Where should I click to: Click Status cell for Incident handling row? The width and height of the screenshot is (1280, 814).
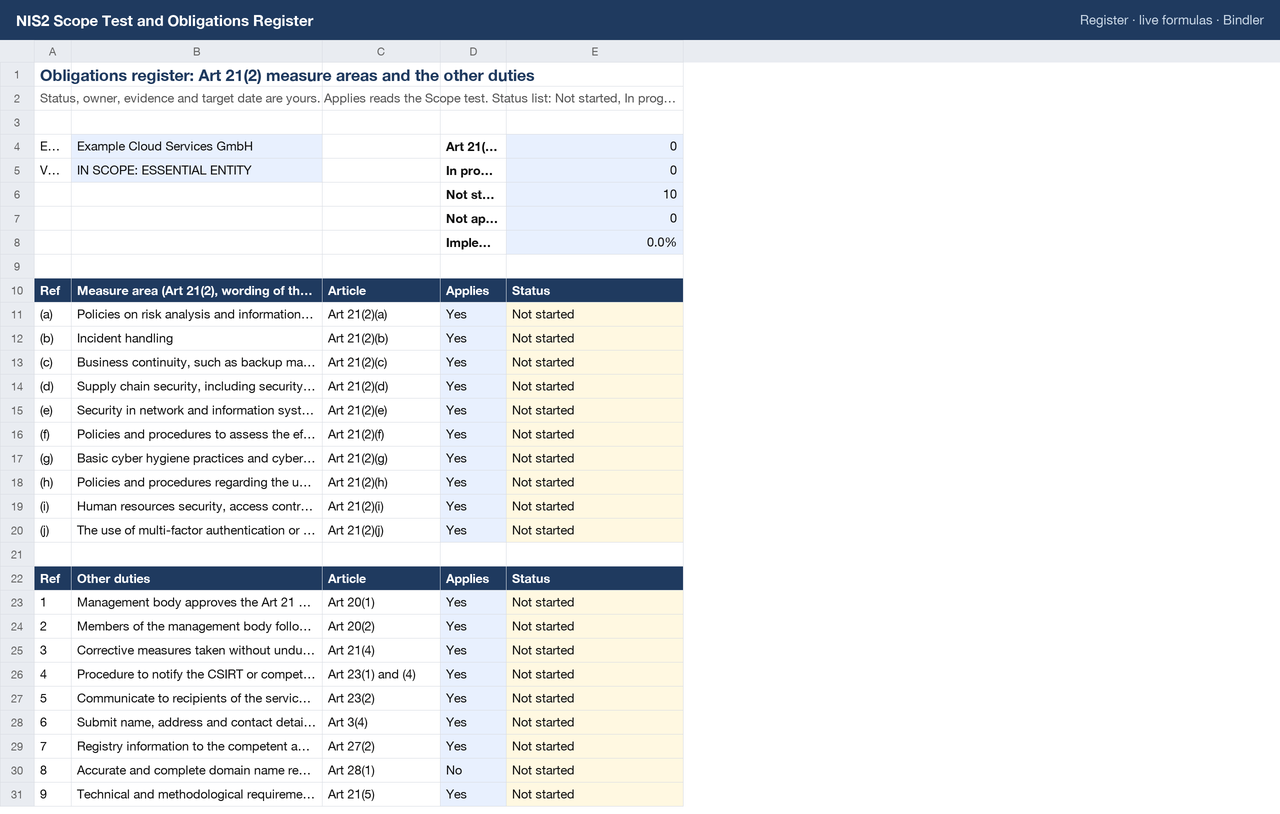point(595,339)
